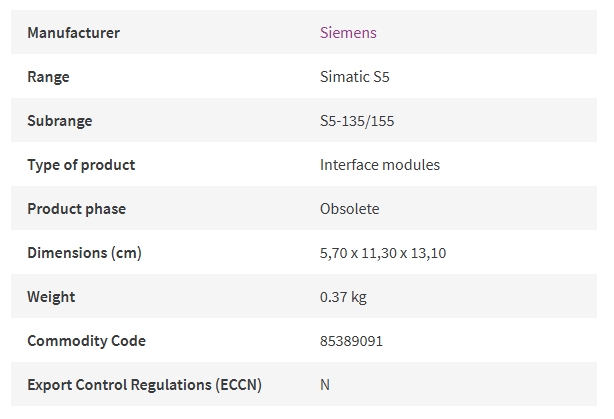Open the Siemens manufacturer link
This screenshot has height=419, width=614.
click(348, 33)
